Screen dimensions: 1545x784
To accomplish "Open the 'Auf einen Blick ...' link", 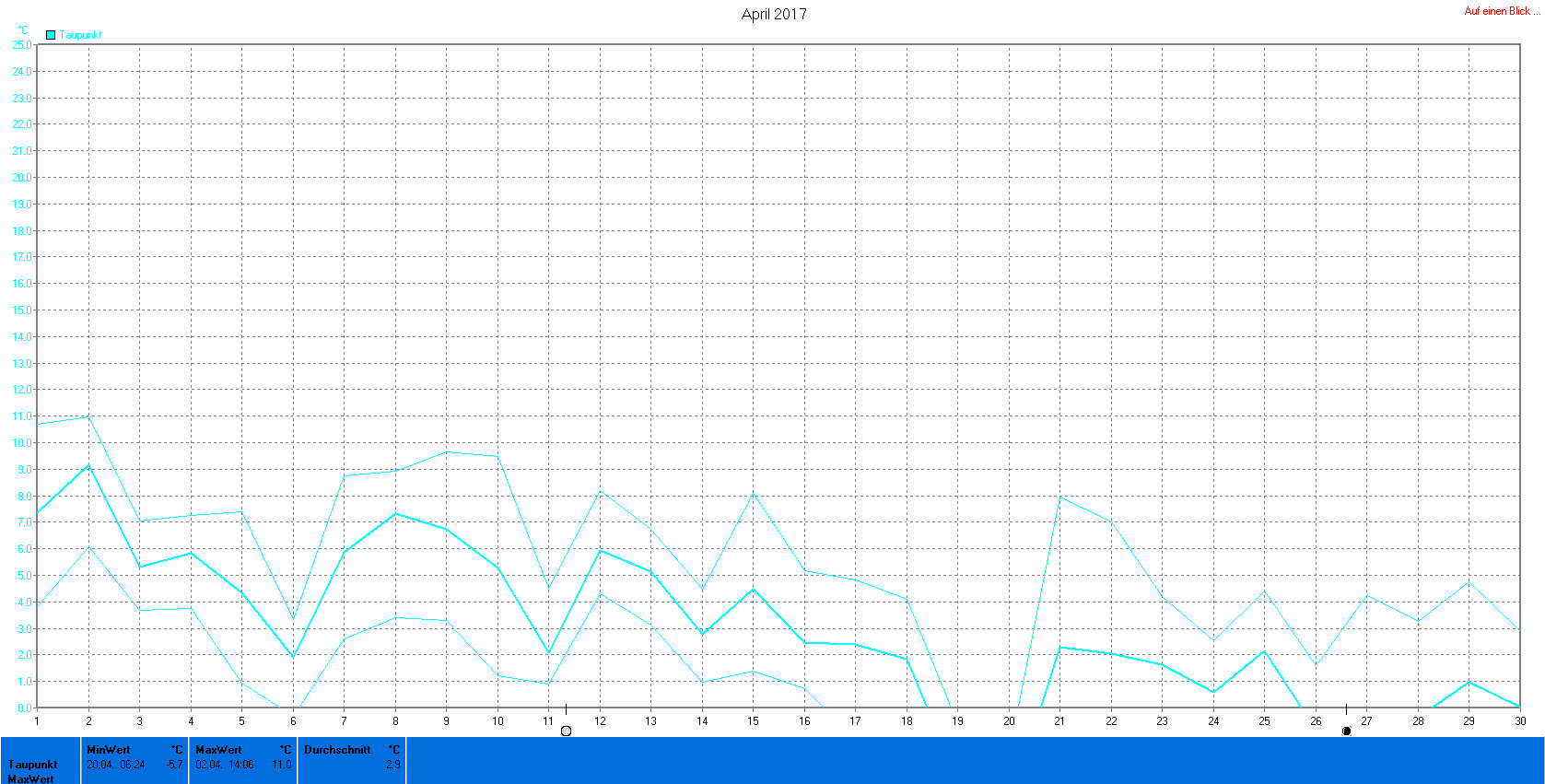I will 1503,11.
